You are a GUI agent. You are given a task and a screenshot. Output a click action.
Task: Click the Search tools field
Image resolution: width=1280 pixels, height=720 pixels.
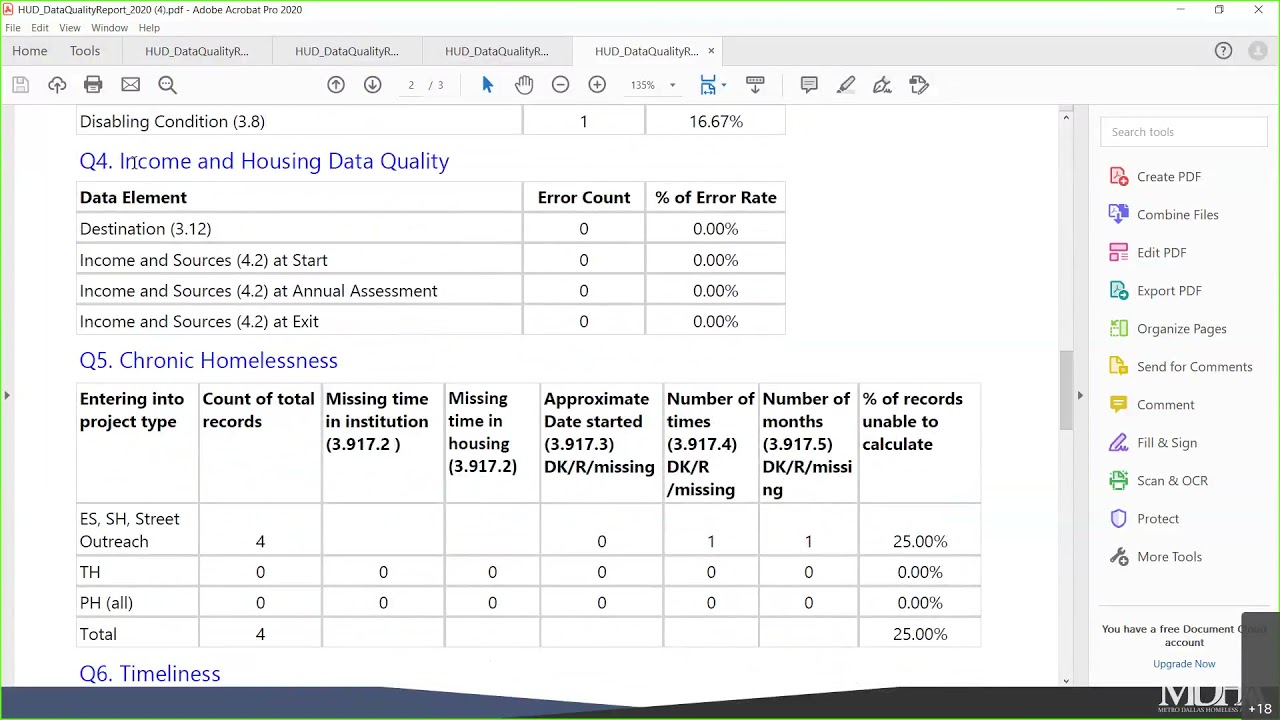[1183, 132]
